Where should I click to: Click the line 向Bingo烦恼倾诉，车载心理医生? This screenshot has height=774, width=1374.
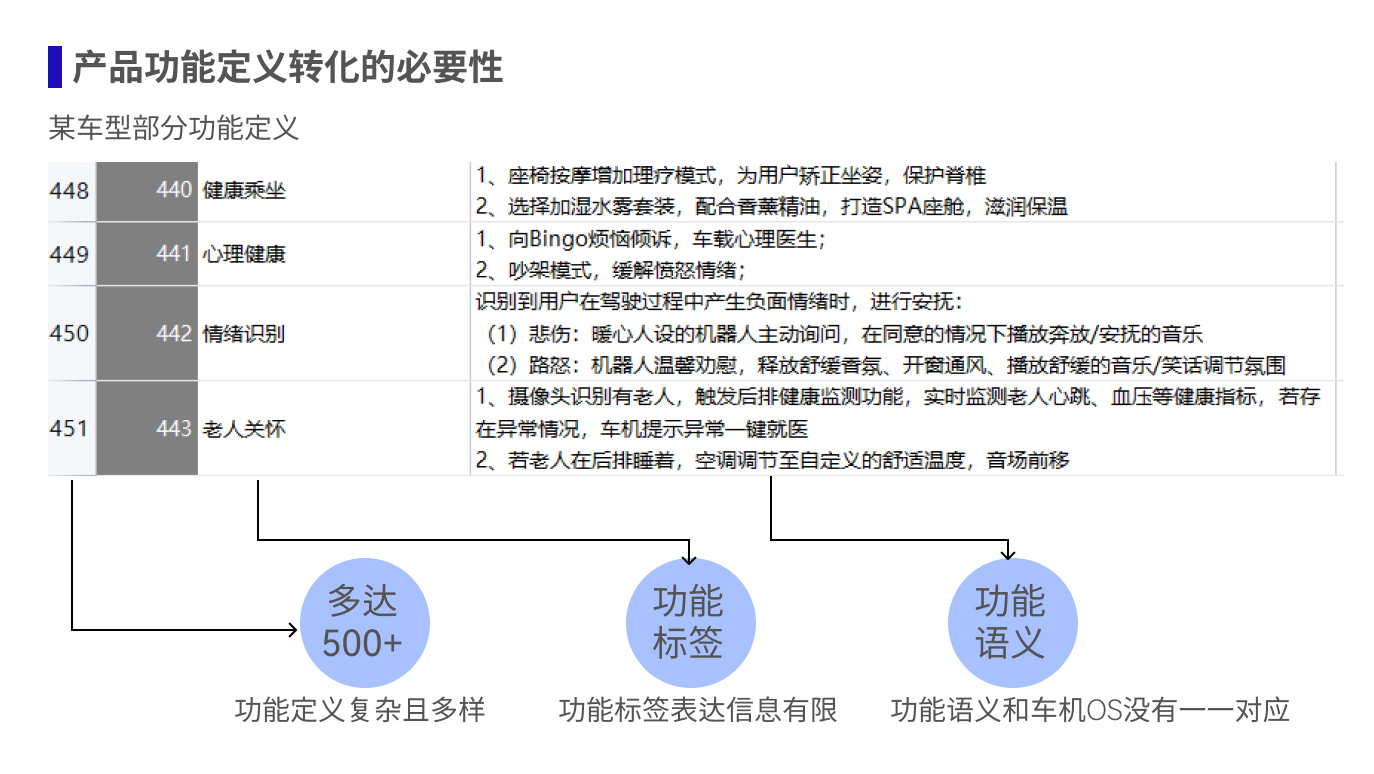tap(651, 239)
